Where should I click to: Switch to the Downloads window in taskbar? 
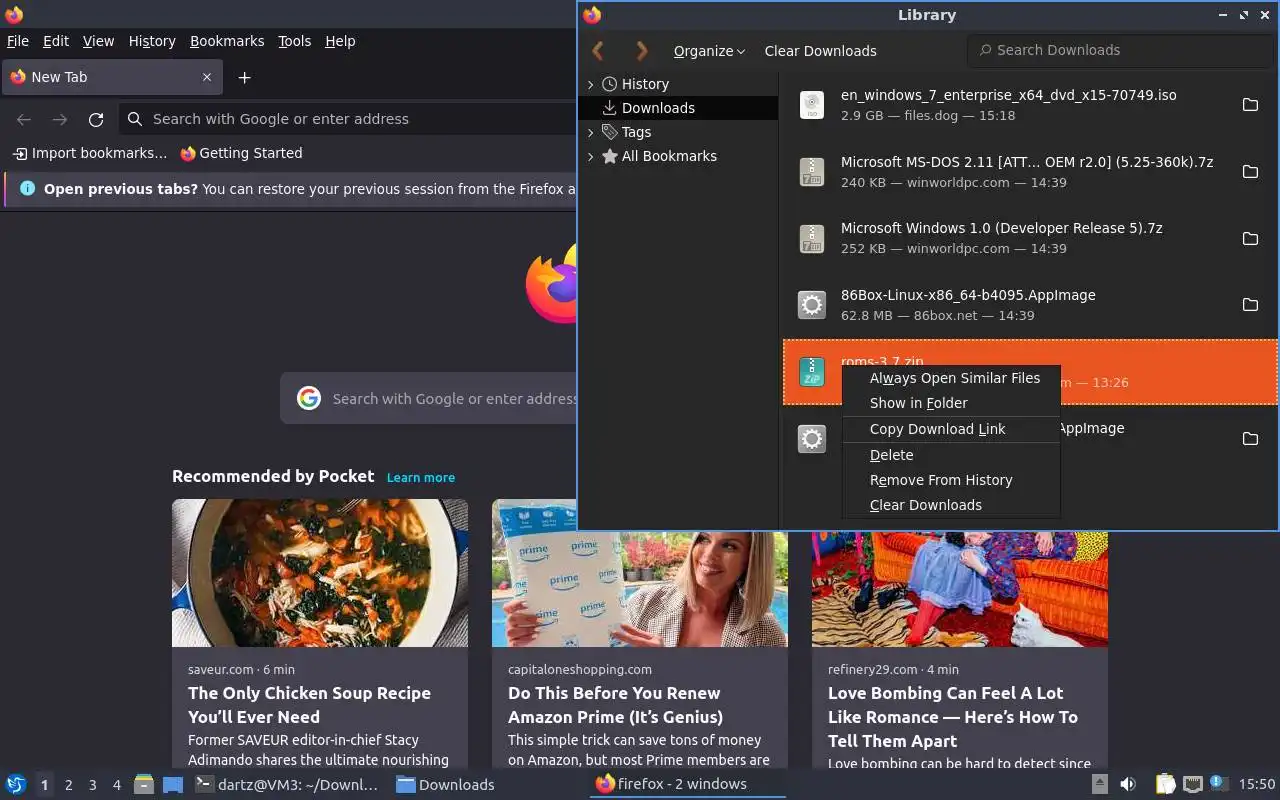pos(446,785)
